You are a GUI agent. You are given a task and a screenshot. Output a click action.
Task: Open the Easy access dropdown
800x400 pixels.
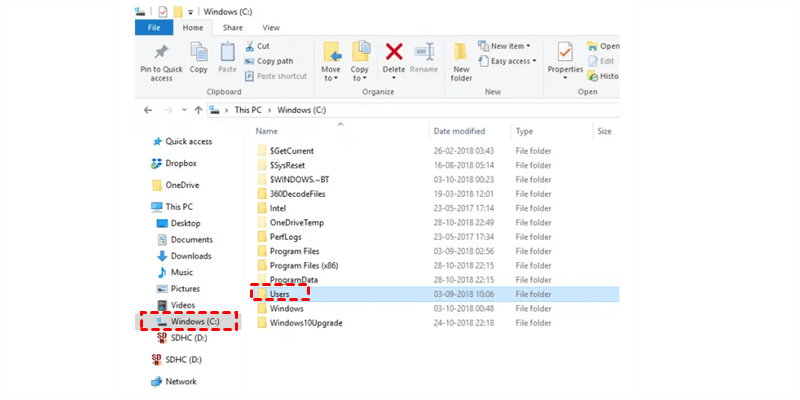click(x=507, y=61)
